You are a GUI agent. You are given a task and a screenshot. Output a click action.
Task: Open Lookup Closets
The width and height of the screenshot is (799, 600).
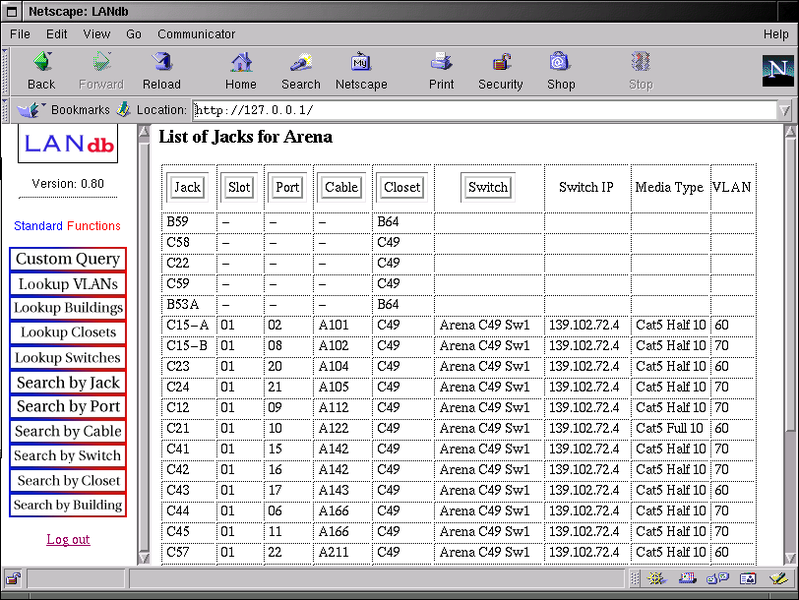click(x=68, y=332)
